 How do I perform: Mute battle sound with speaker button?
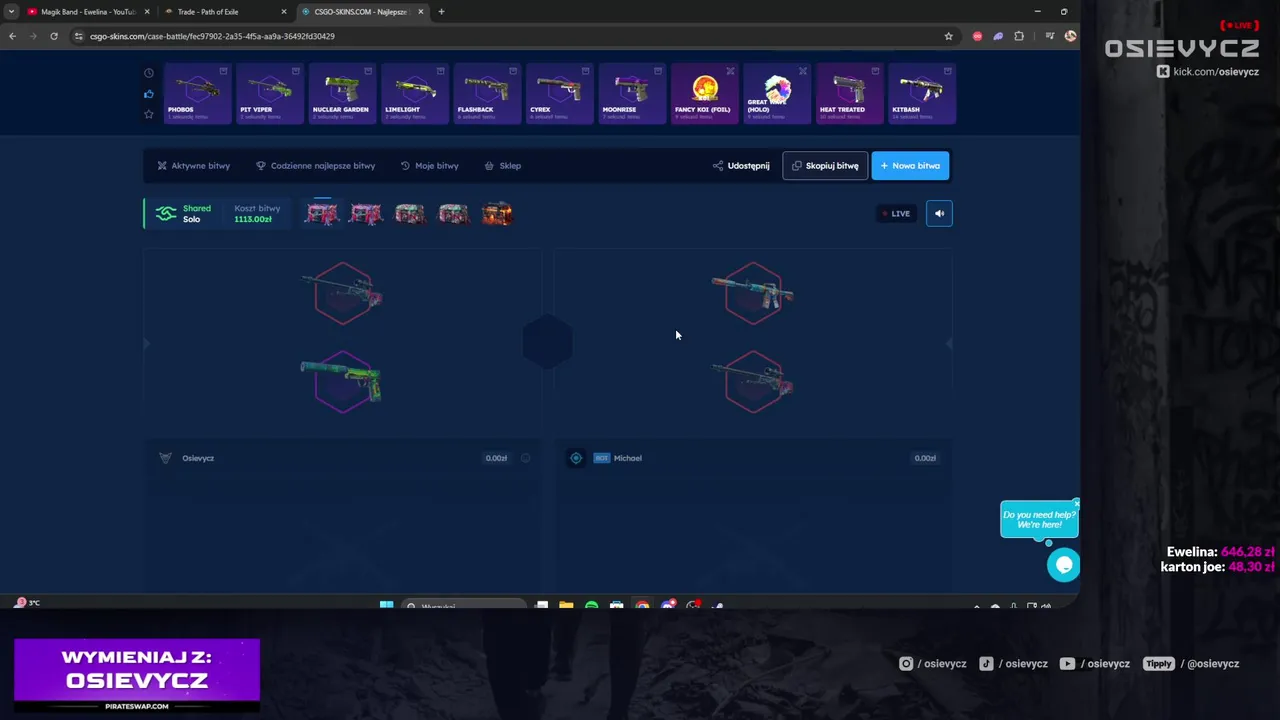click(x=939, y=213)
